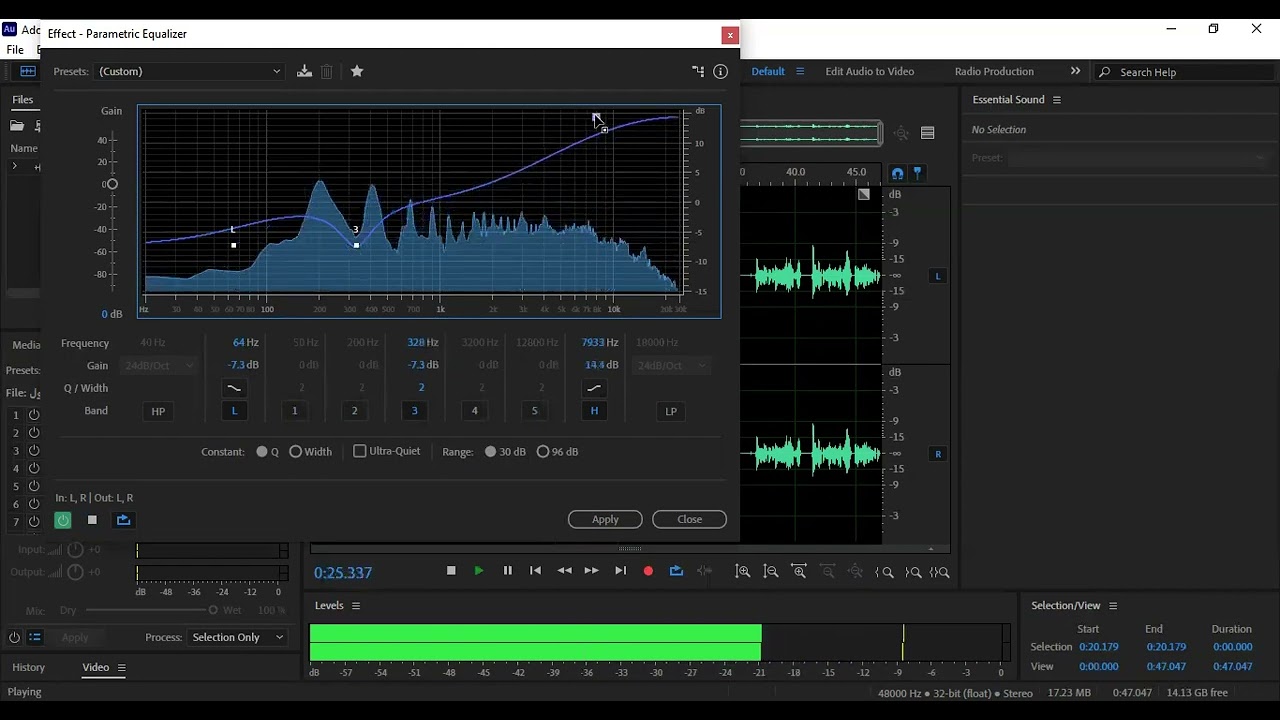Open the editor panel list icon
This screenshot has height=720, width=1280.
(927, 133)
